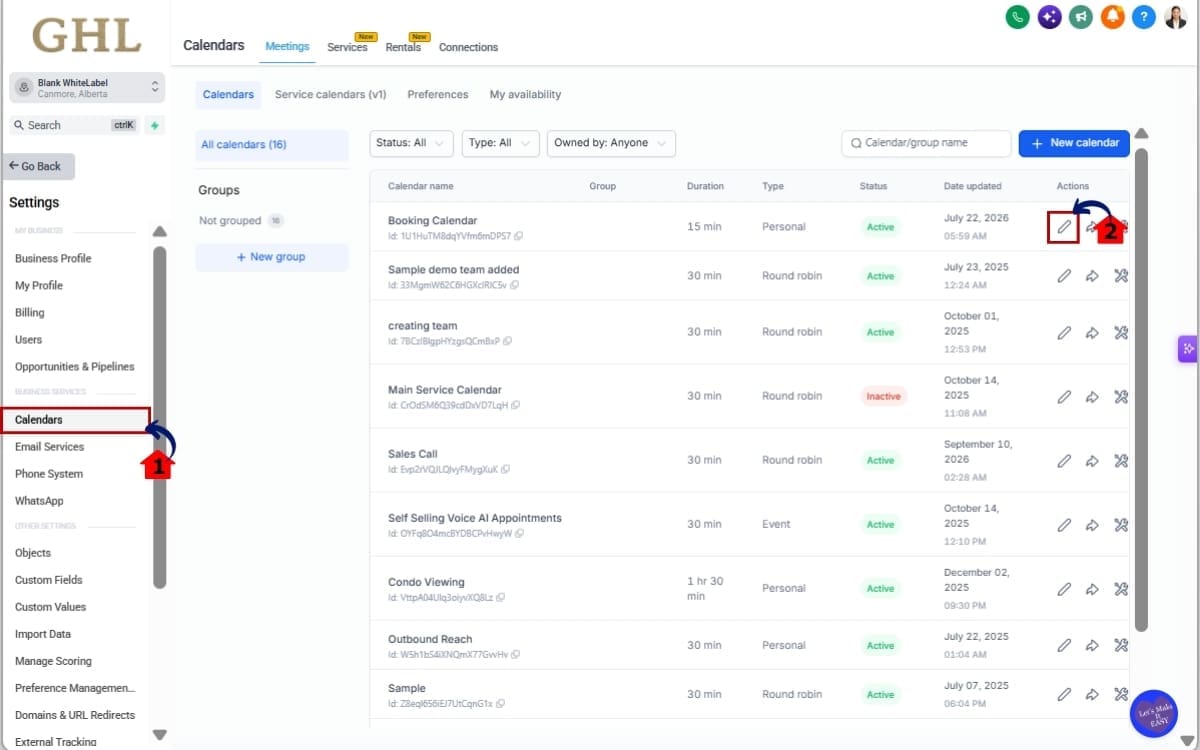Viewport: 1200px width, 750px height.
Task: Edit Self Selling Voice AI Appointments calendar
Action: tap(1064, 525)
